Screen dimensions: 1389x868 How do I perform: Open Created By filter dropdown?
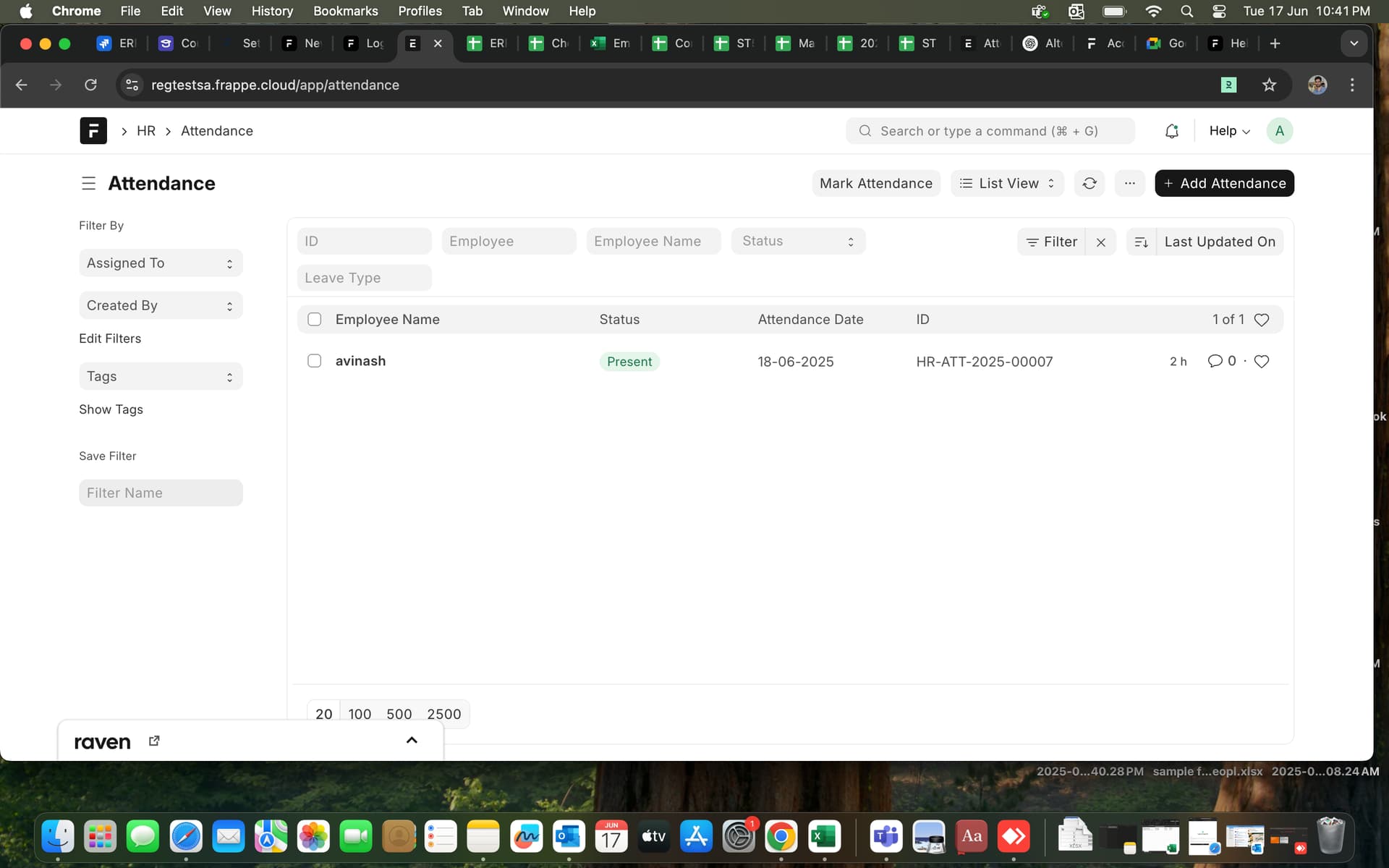[x=161, y=306]
